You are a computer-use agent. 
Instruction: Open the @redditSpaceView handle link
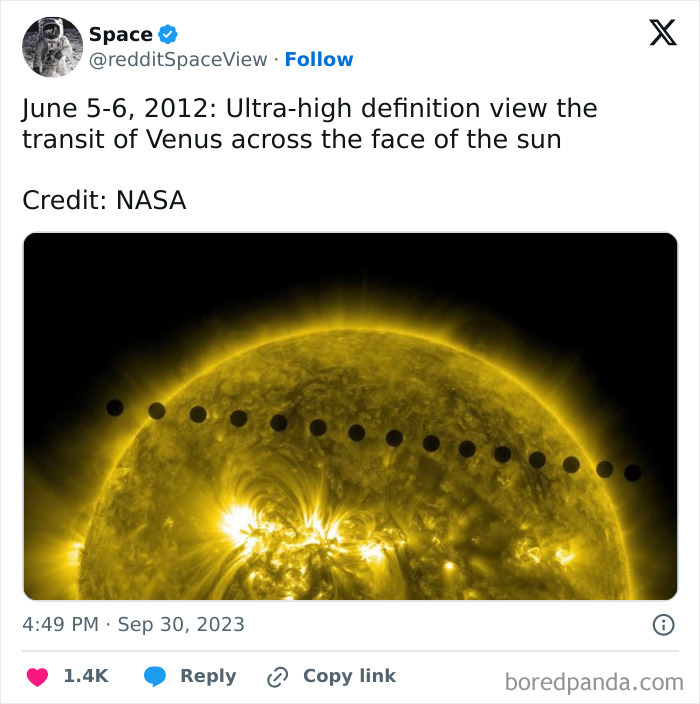point(178,60)
